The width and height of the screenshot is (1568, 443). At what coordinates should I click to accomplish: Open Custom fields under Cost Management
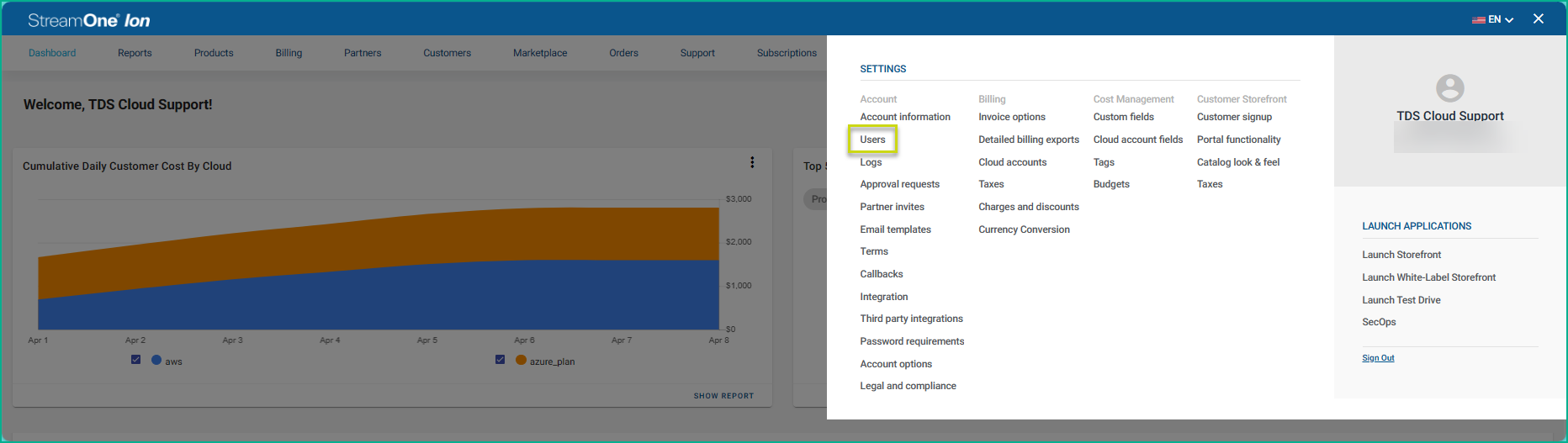click(1123, 117)
